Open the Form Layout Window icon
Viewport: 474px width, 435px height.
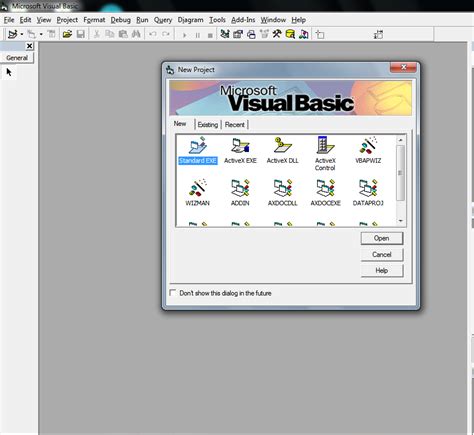point(251,34)
